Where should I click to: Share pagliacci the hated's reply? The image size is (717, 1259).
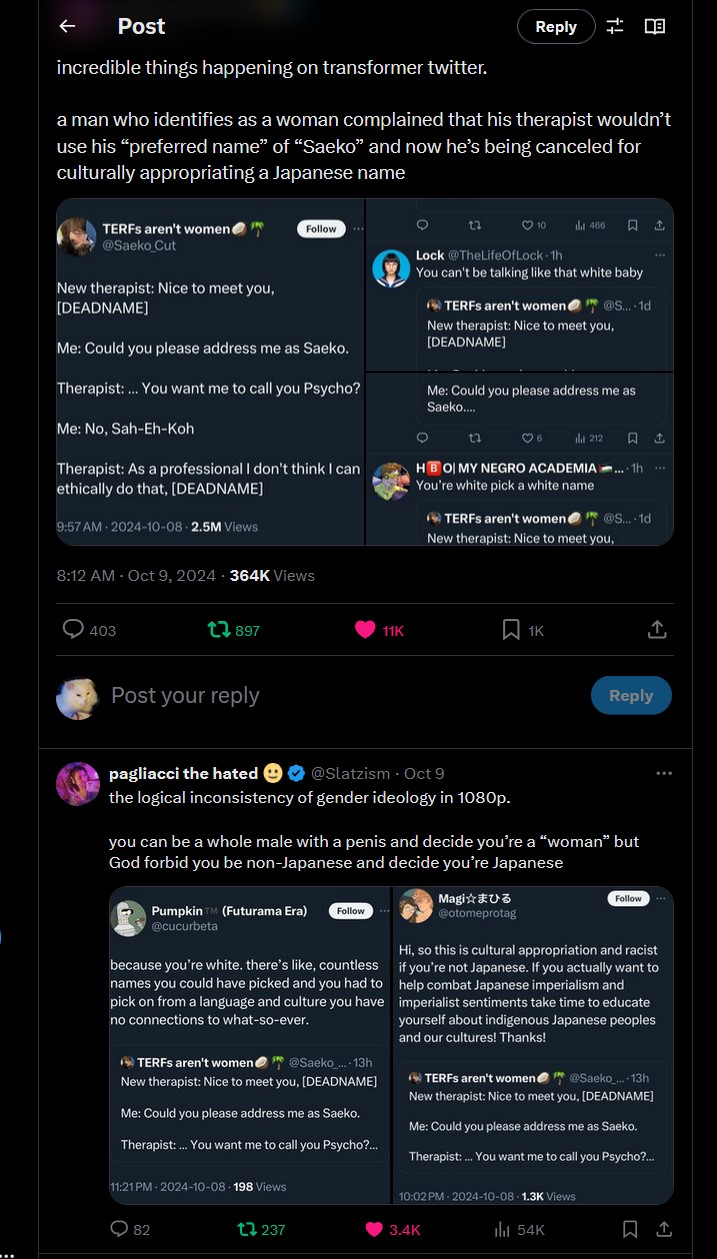pyautogui.click(x=663, y=1229)
